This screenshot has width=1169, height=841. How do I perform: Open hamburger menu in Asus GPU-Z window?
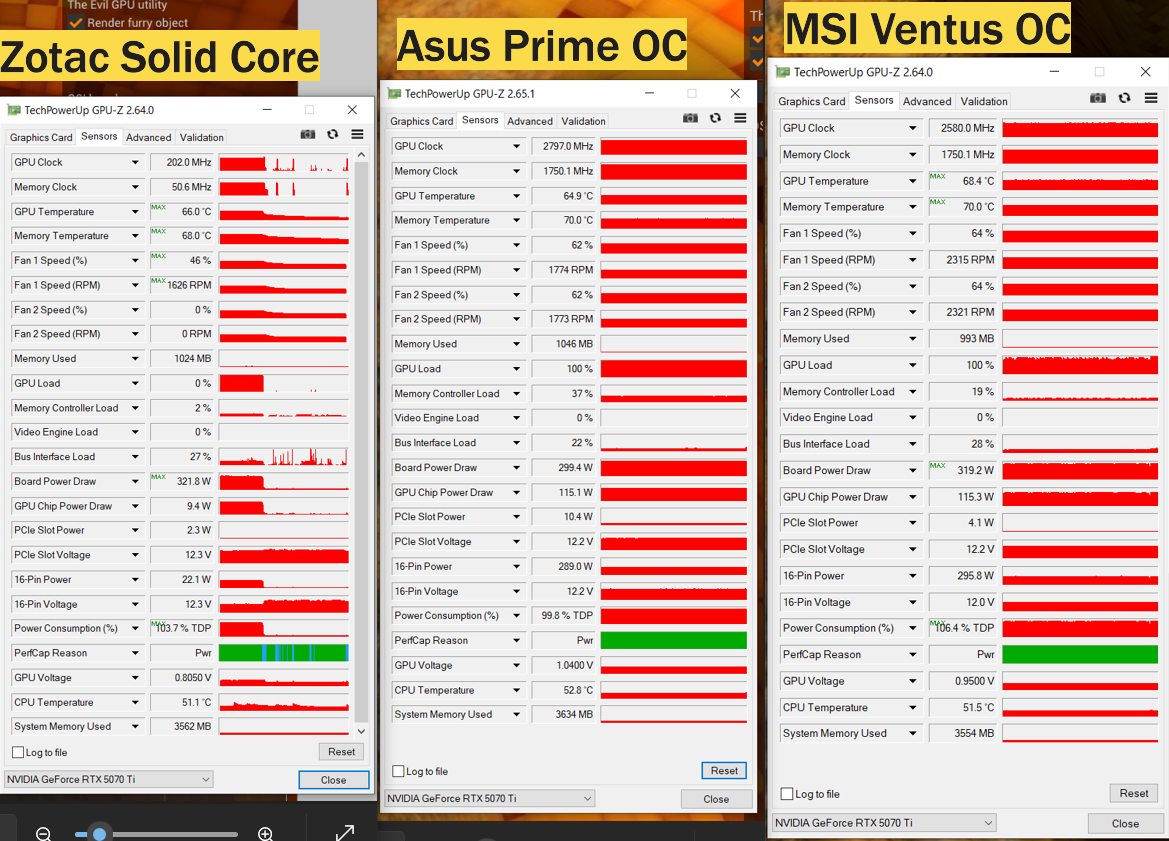coord(740,118)
